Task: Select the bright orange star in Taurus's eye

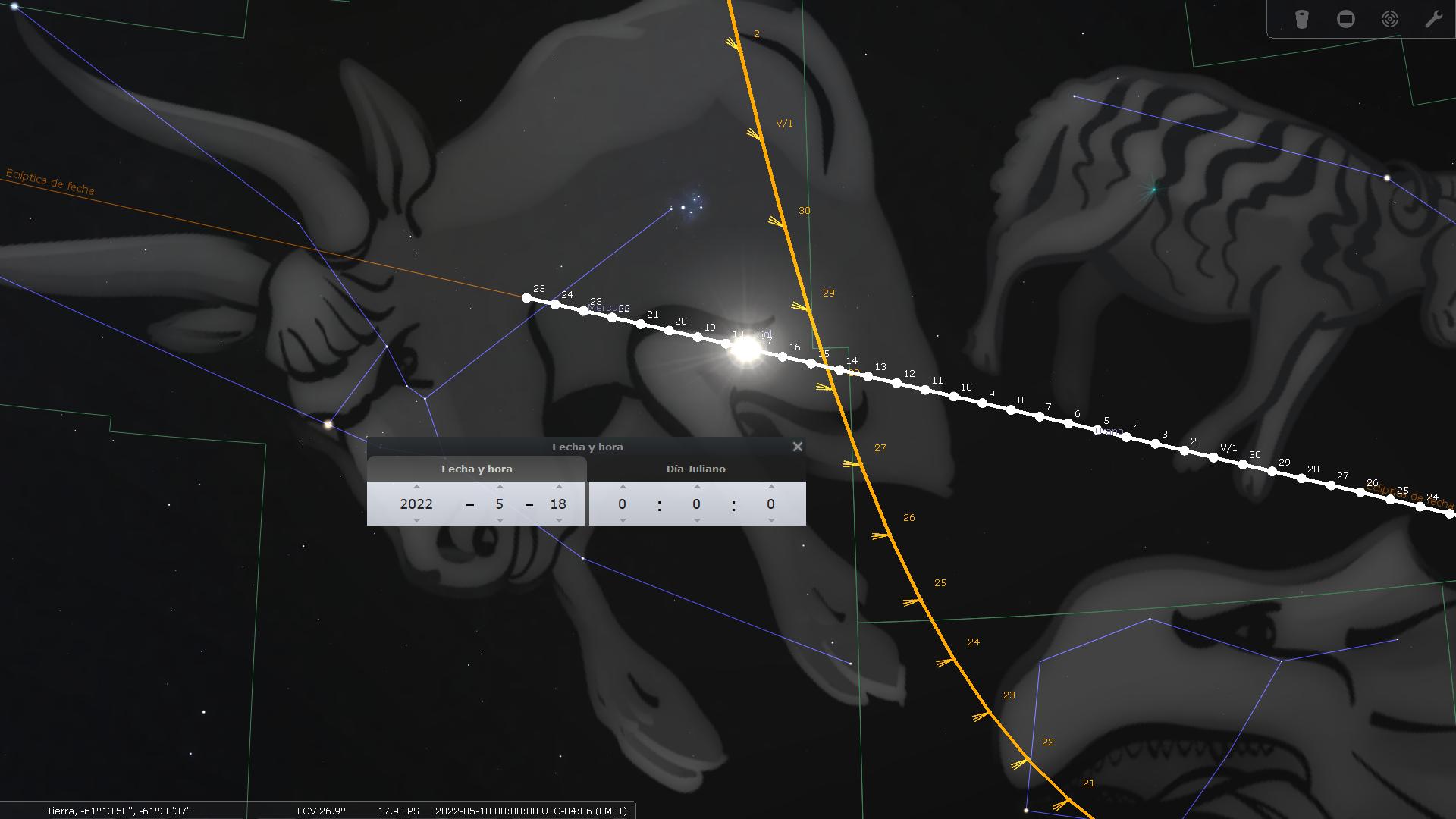Action: point(328,425)
